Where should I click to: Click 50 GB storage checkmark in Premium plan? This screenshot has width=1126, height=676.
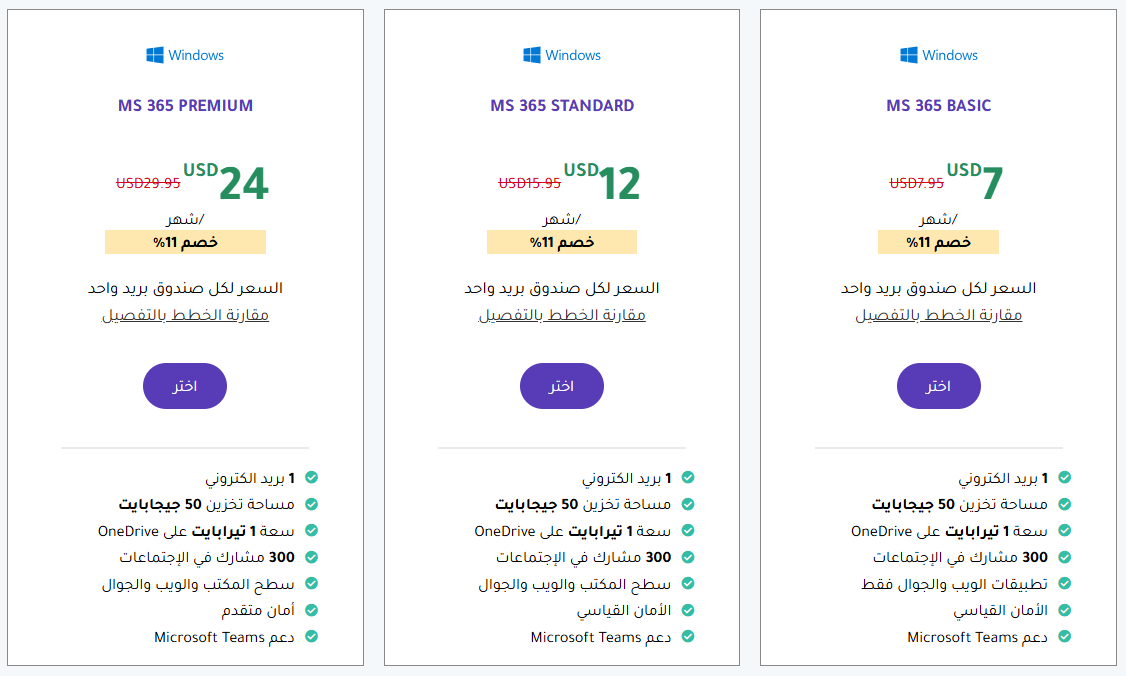click(x=312, y=505)
